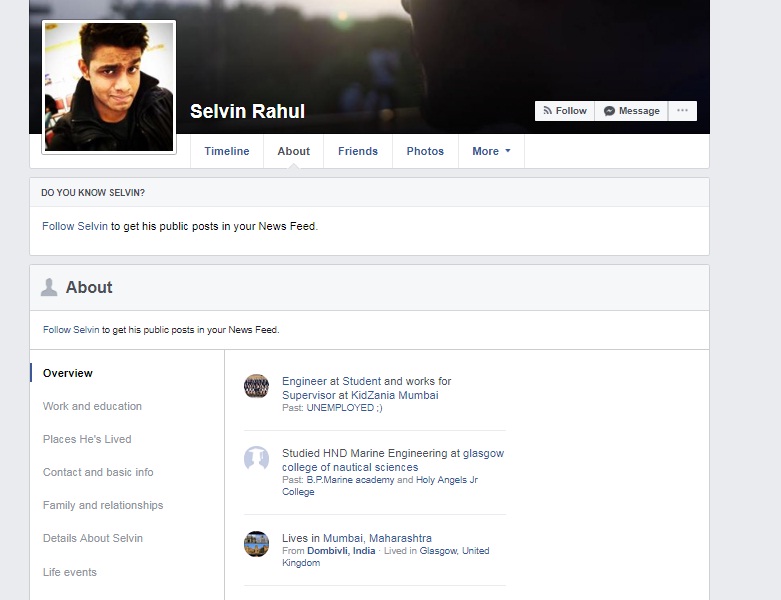Select Contact and basic info
Viewport: 781px width, 600px height.
click(x=98, y=472)
